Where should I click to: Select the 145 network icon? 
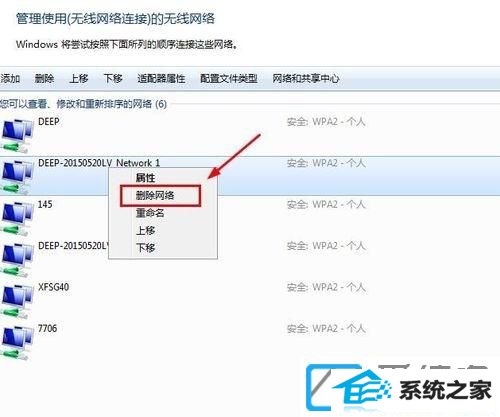[x=17, y=217]
